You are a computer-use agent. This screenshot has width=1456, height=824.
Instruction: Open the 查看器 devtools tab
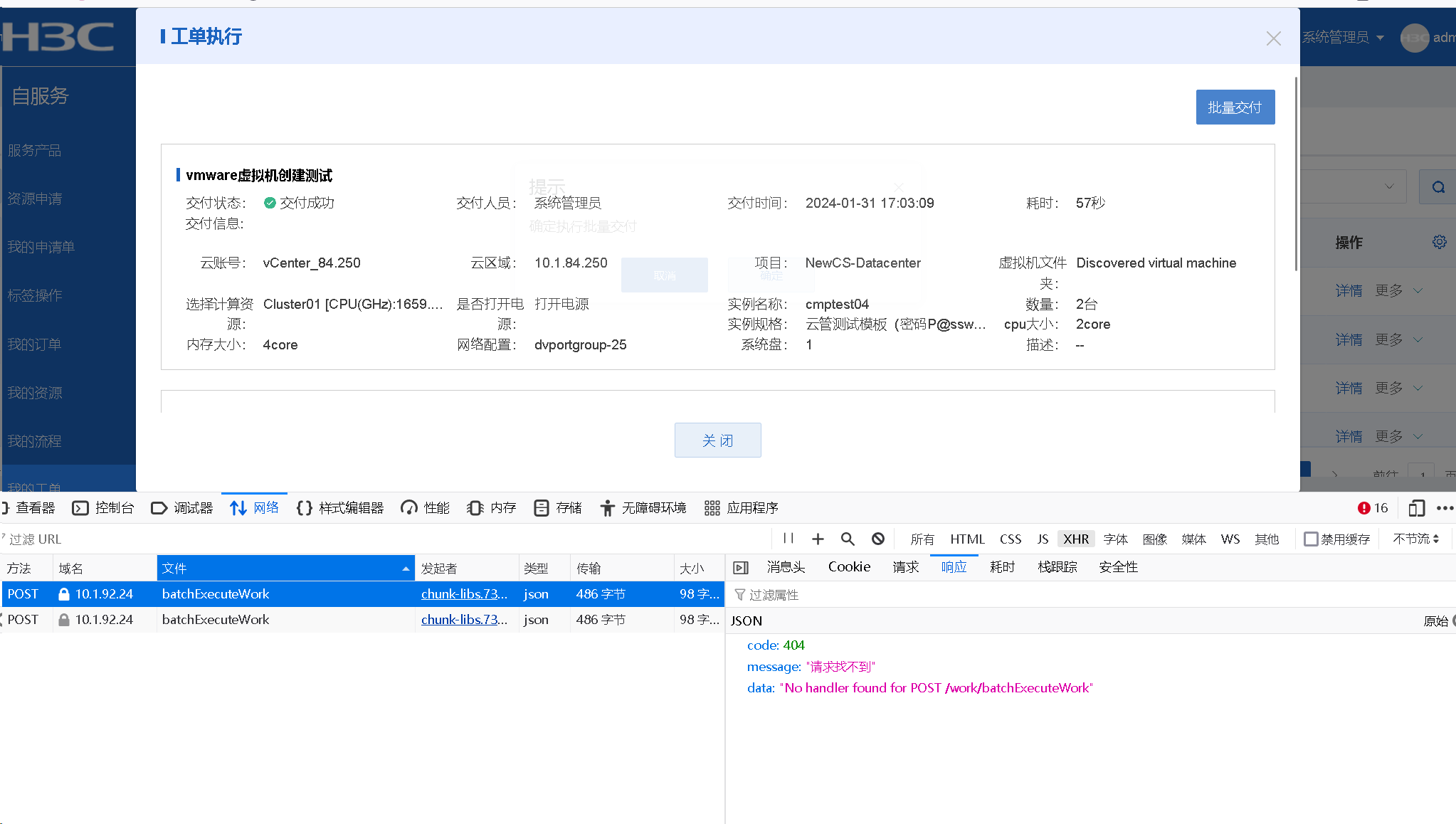(x=28, y=508)
